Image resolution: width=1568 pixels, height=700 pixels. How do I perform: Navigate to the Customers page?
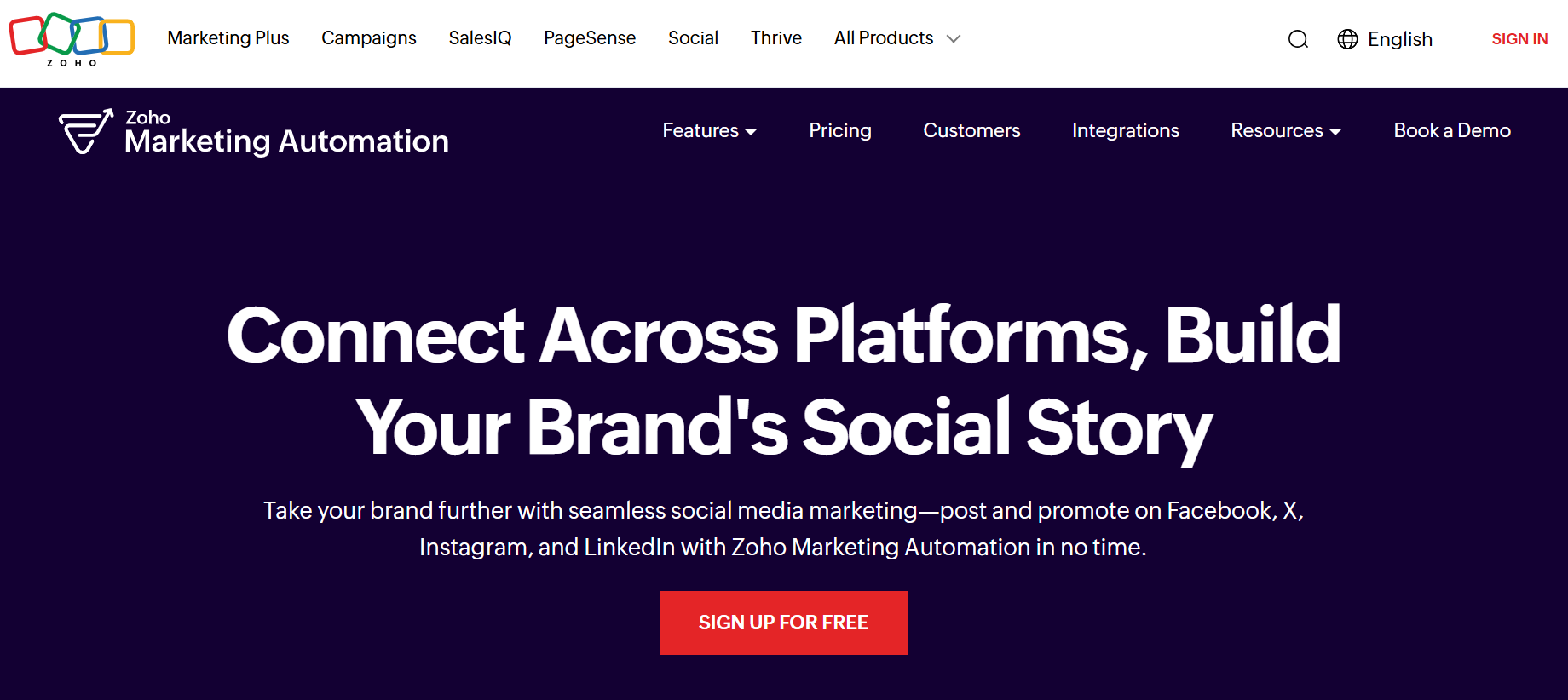coord(971,130)
